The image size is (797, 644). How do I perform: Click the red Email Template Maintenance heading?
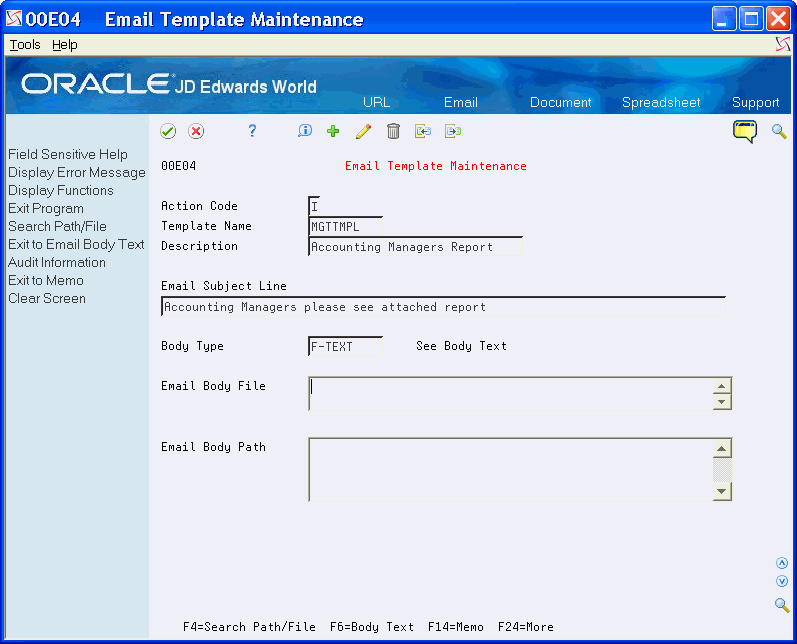tap(436, 166)
